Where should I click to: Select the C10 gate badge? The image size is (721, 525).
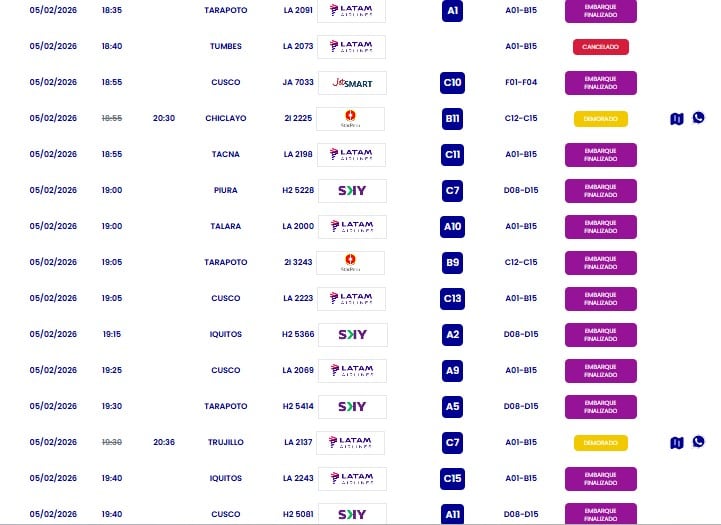click(453, 83)
